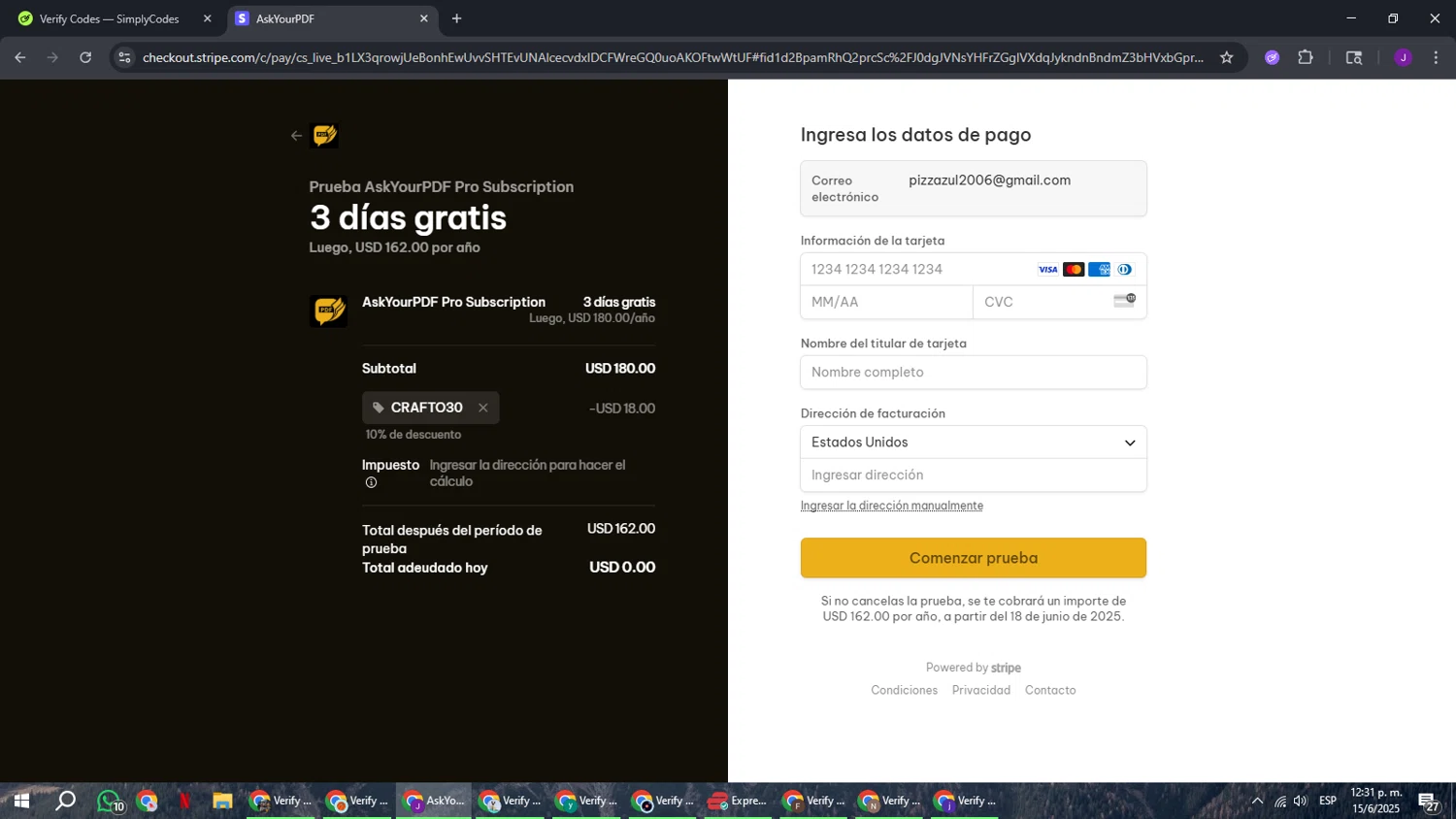Click the Comenzar prueba button
Screen dimensions: 1456x819
click(x=974, y=558)
